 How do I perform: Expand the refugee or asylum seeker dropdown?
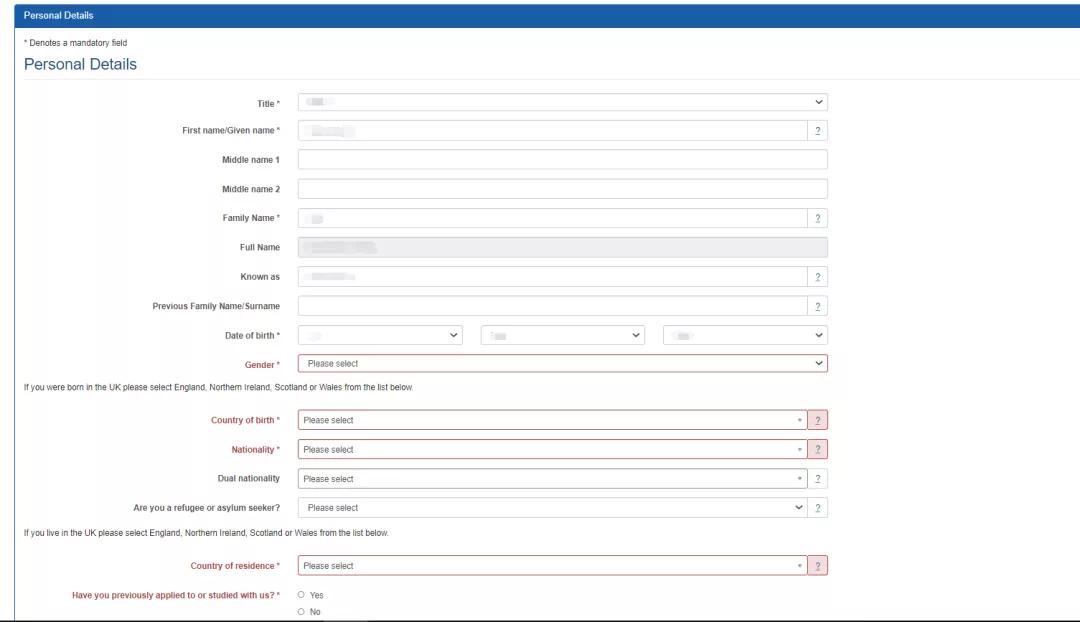[x=552, y=508]
